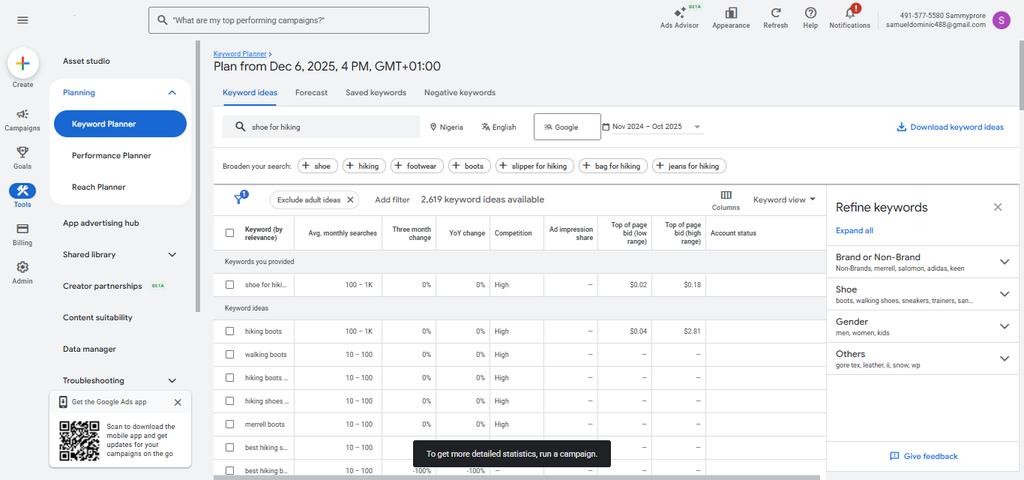The width and height of the screenshot is (1024, 480).
Task: Expand Troubleshooting section
Action: coord(172,381)
